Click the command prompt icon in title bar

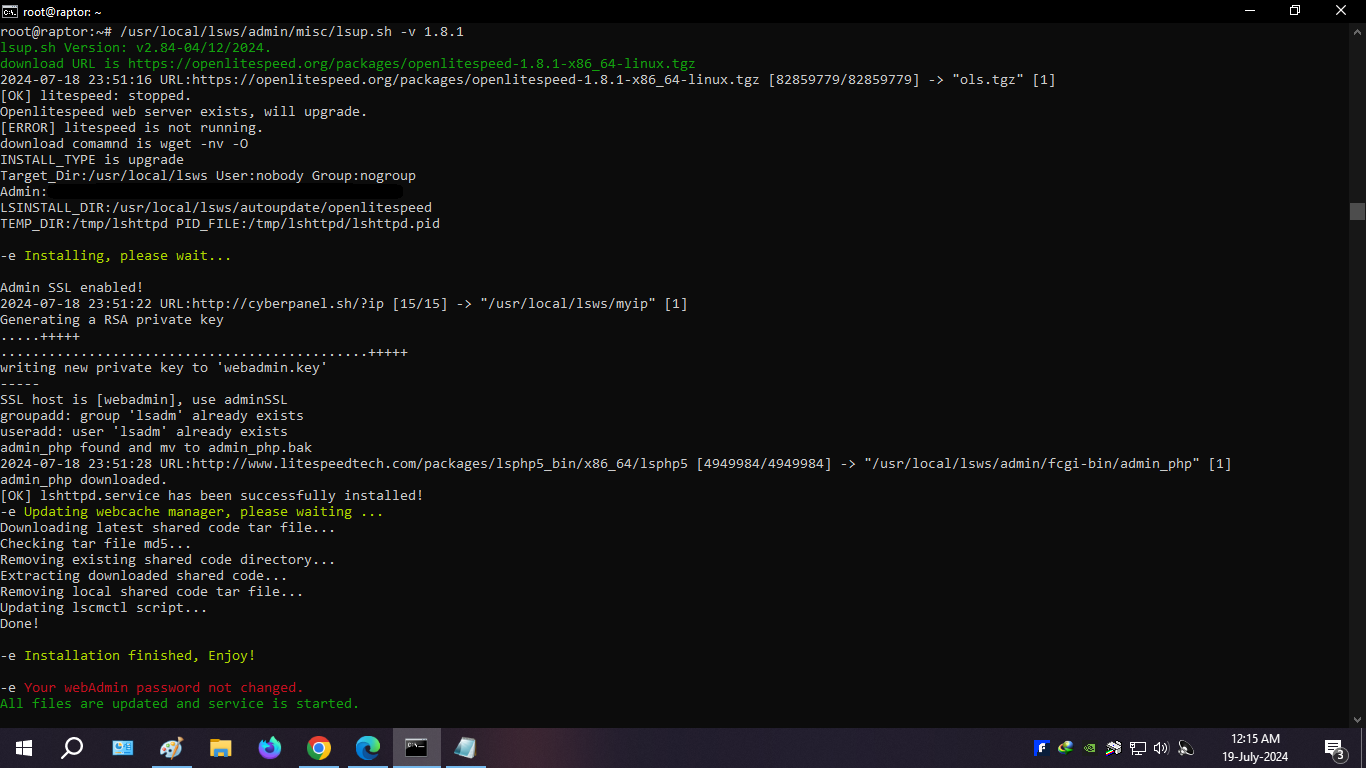click(x=11, y=11)
